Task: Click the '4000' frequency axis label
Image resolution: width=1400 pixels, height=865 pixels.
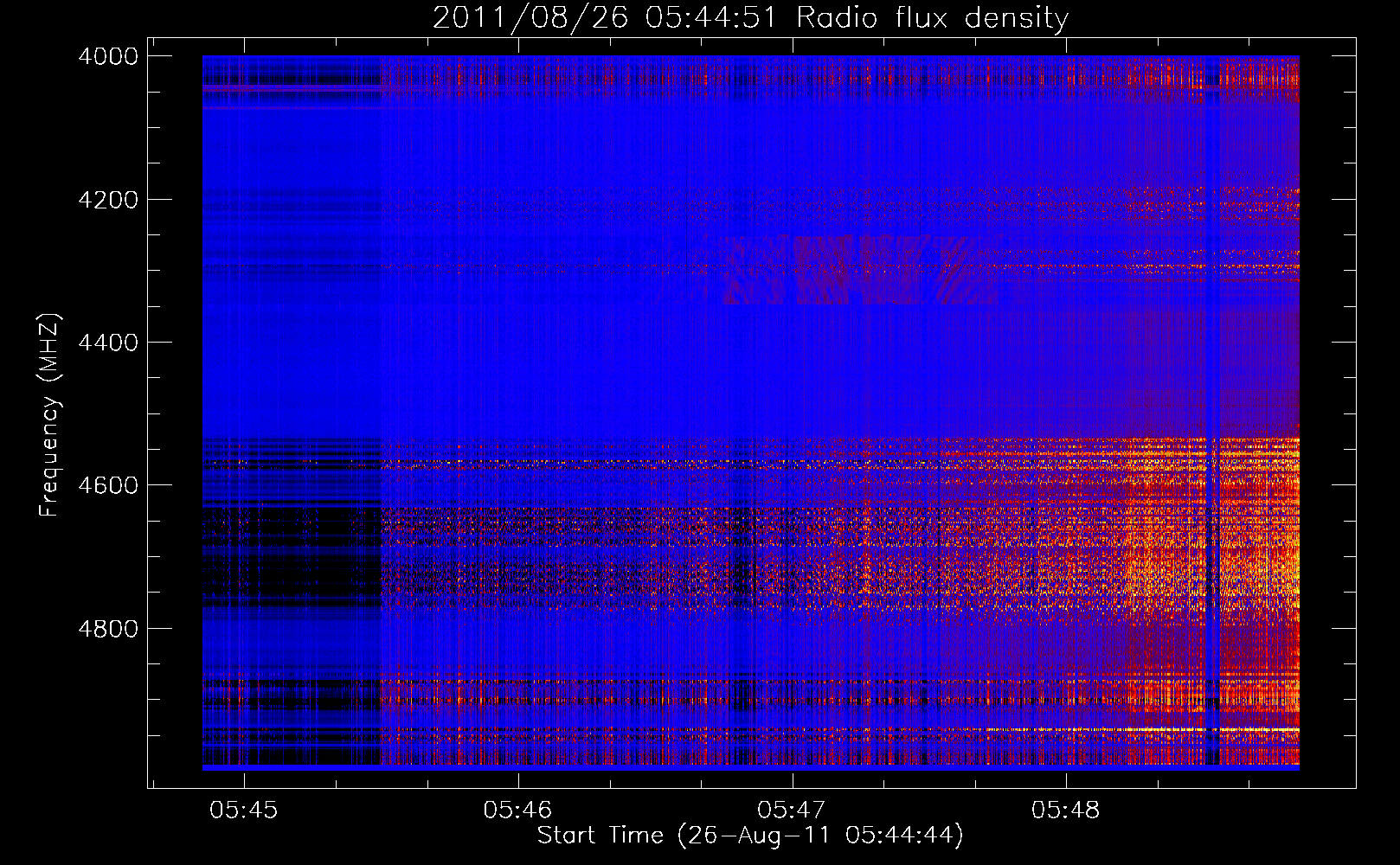Action: tap(108, 56)
